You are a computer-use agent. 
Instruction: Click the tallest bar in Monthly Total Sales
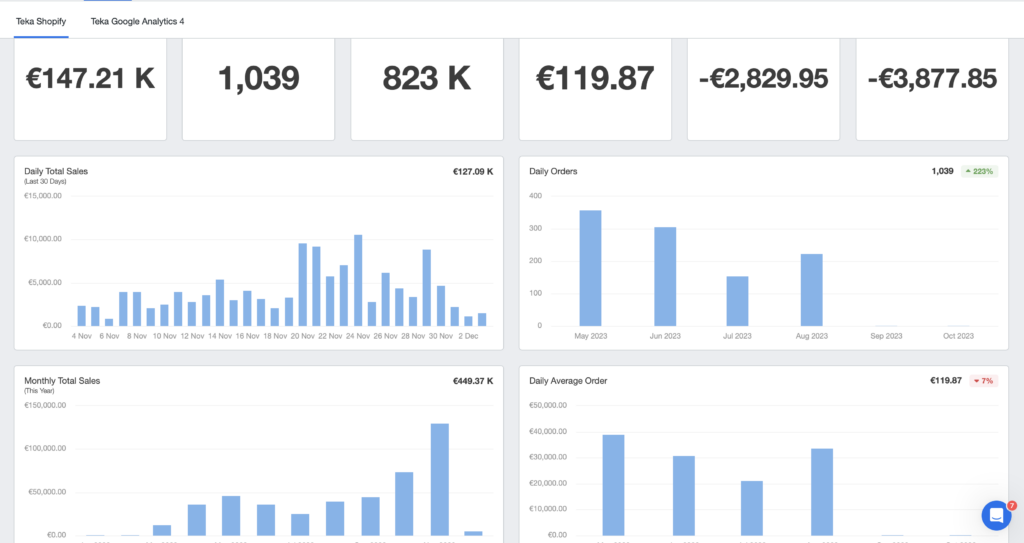439,479
